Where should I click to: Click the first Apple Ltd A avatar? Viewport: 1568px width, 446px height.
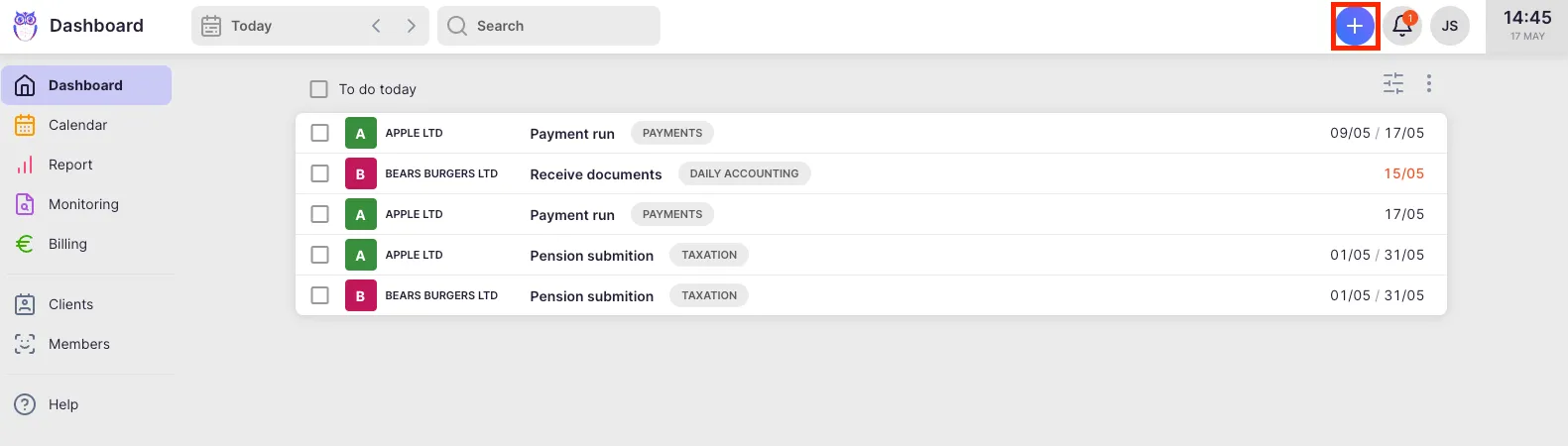[361, 133]
